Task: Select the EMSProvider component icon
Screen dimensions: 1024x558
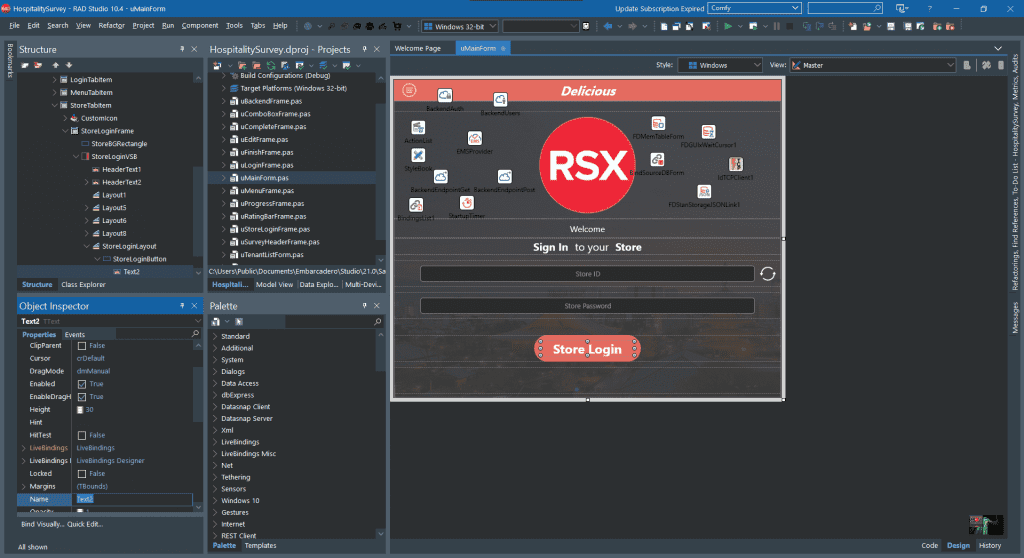Action: tap(475, 138)
